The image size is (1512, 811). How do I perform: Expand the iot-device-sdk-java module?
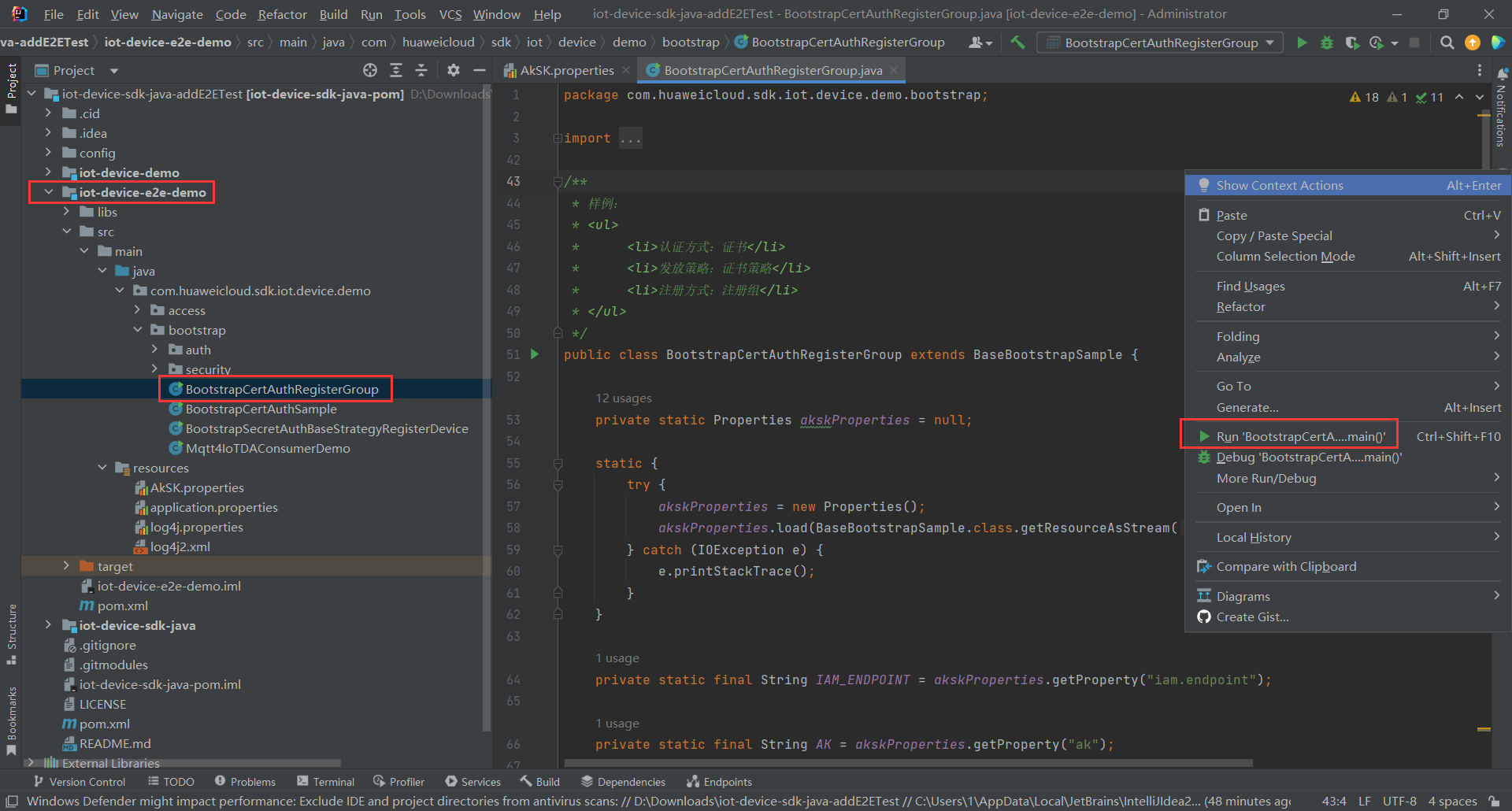click(x=49, y=624)
